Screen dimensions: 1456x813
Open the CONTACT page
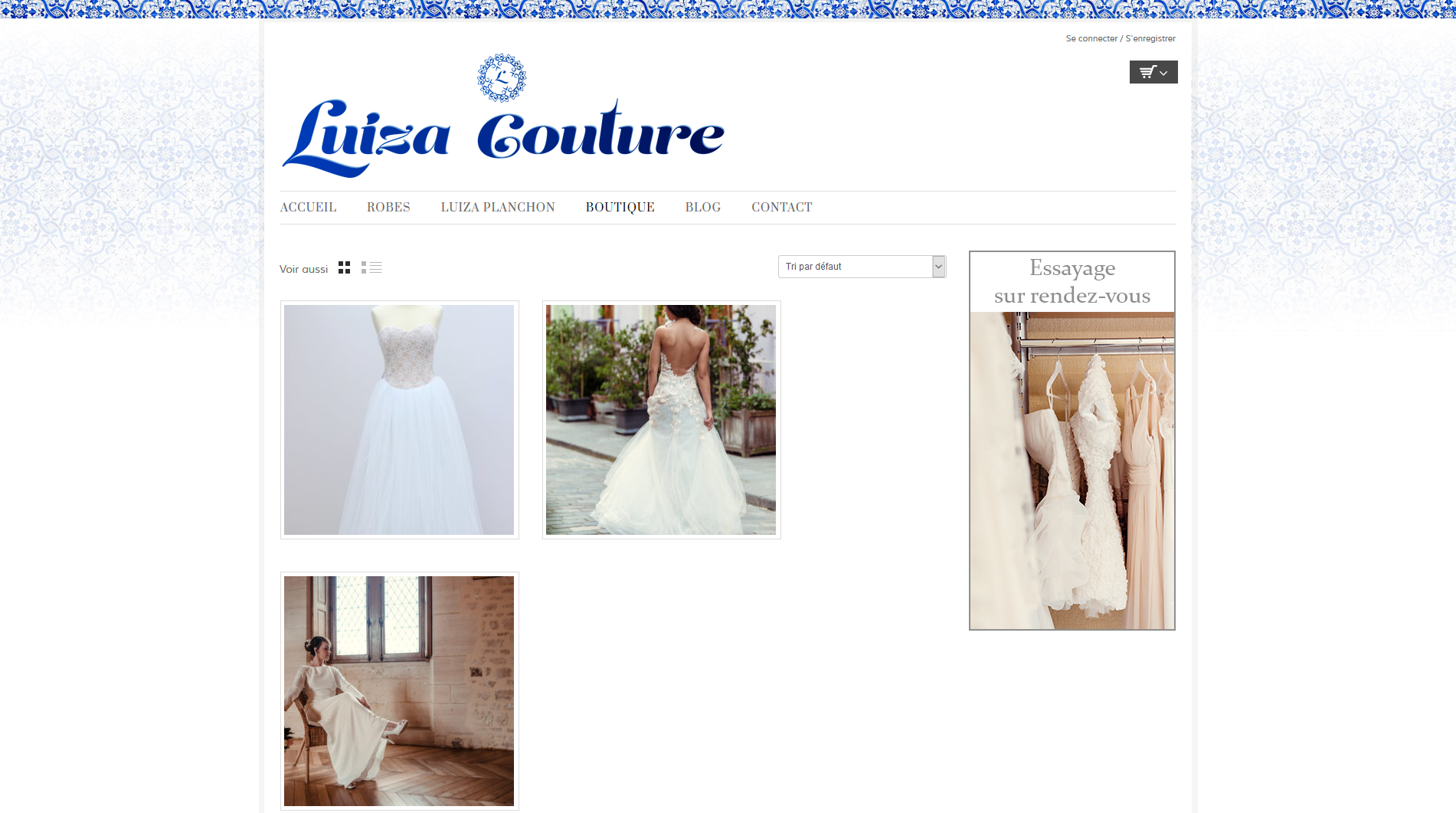pyautogui.click(x=781, y=208)
